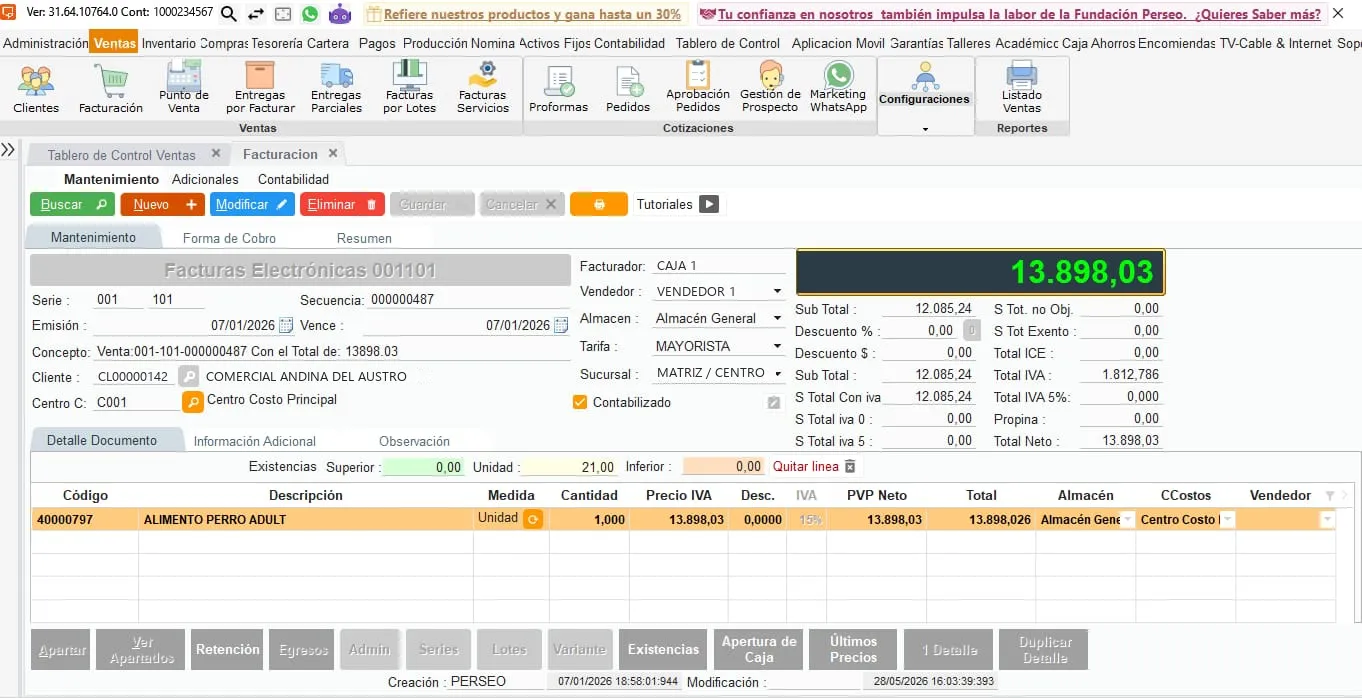1362x698 pixels.
Task: Switch to Forma de Cobro tab
Action: (x=229, y=238)
